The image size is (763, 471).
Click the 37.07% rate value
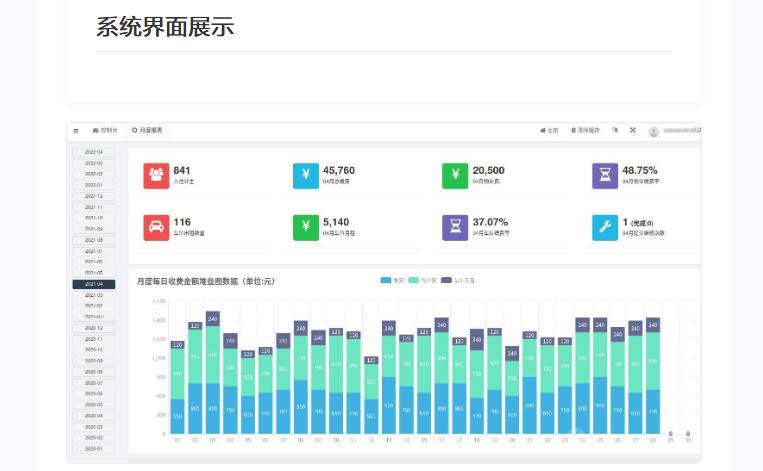tap(490, 222)
